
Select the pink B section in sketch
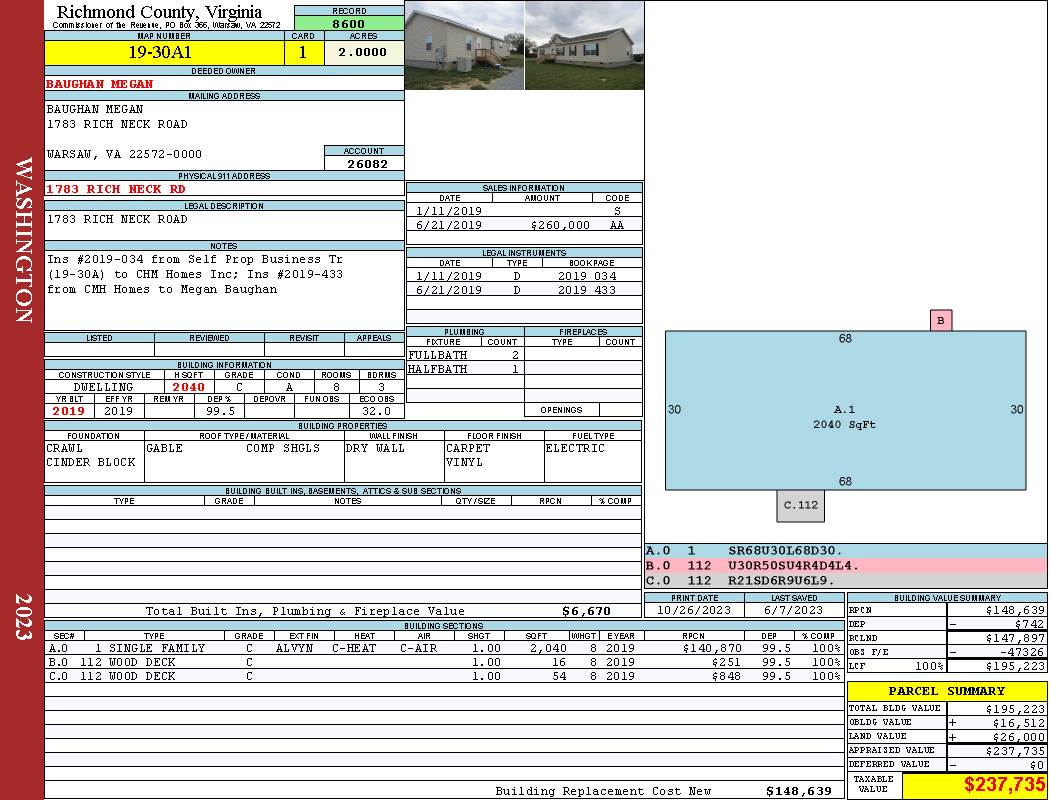coord(939,321)
